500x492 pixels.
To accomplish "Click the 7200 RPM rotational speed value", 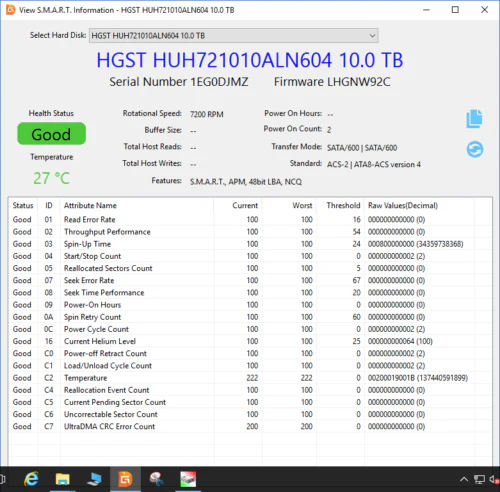I will [x=207, y=114].
